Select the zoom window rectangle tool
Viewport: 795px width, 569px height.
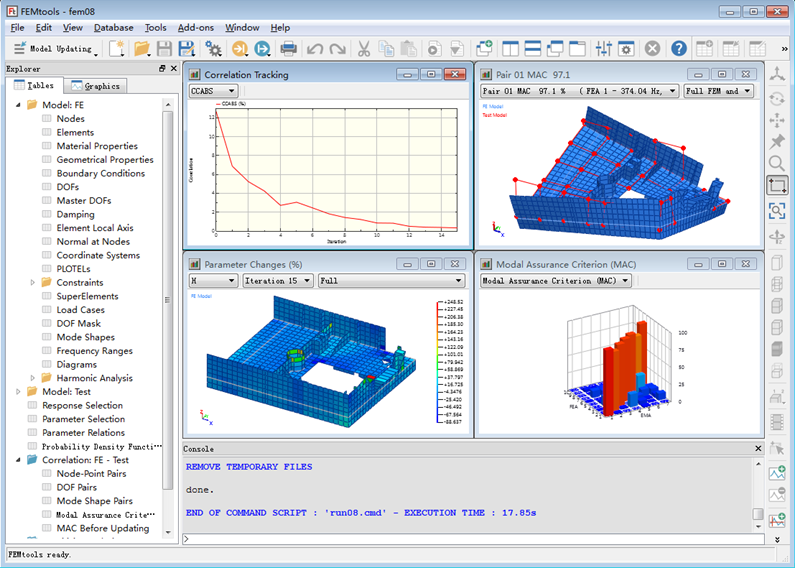click(777, 185)
